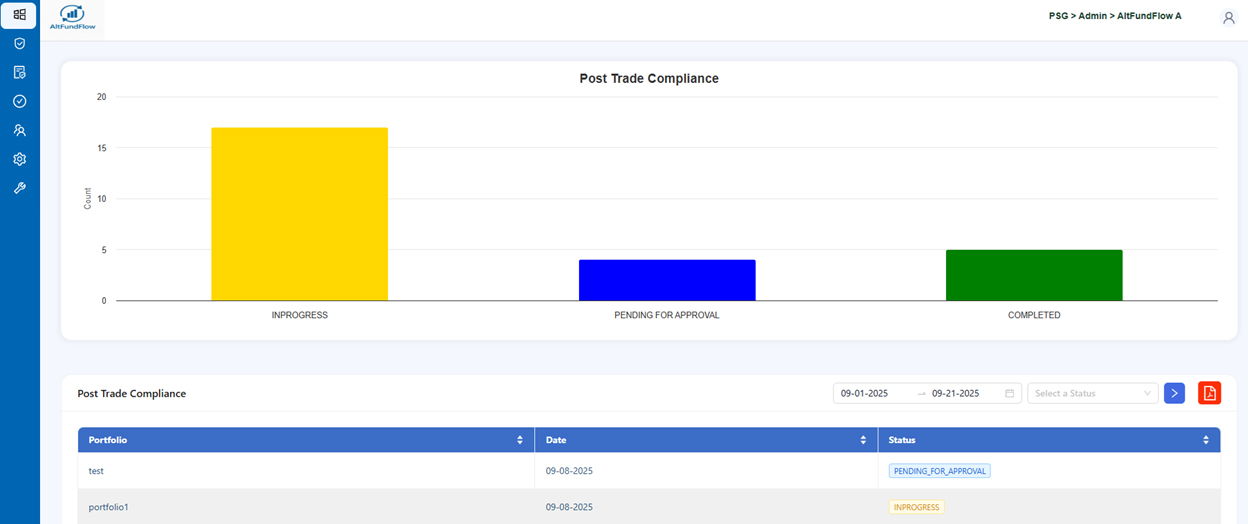This screenshot has height=524, width=1248.
Task: Click the yellow INPROGRESS bar in chart
Action: [x=299, y=214]
